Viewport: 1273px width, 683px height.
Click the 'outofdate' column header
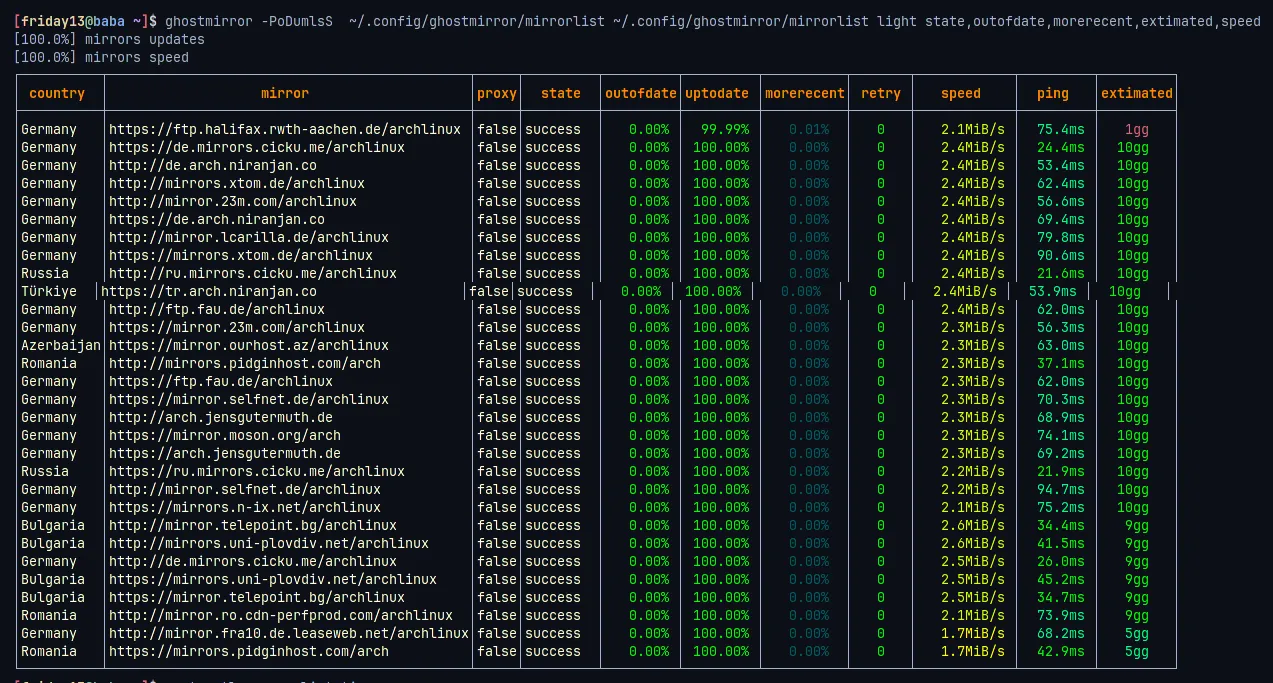point(641,93)
